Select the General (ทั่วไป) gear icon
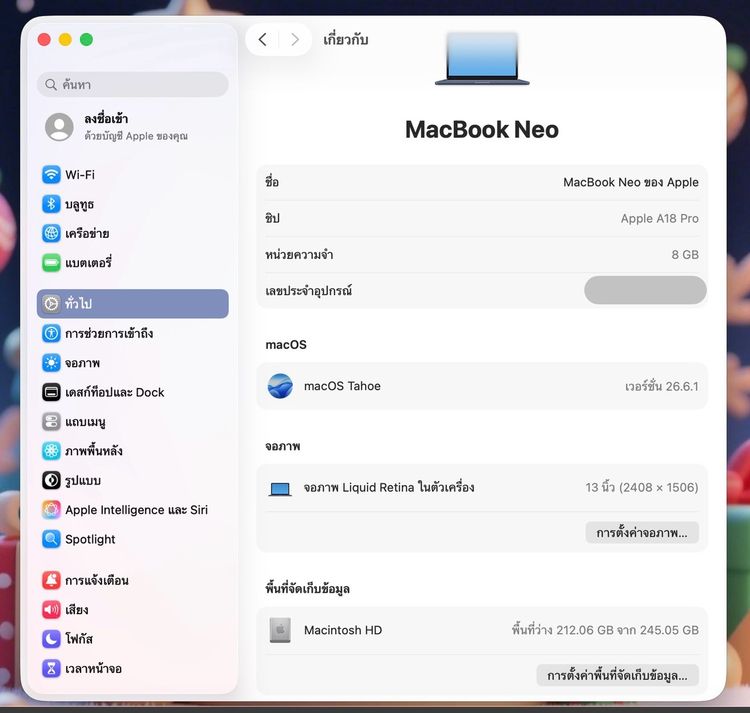The image size is (750, 713). pos(51,304)
